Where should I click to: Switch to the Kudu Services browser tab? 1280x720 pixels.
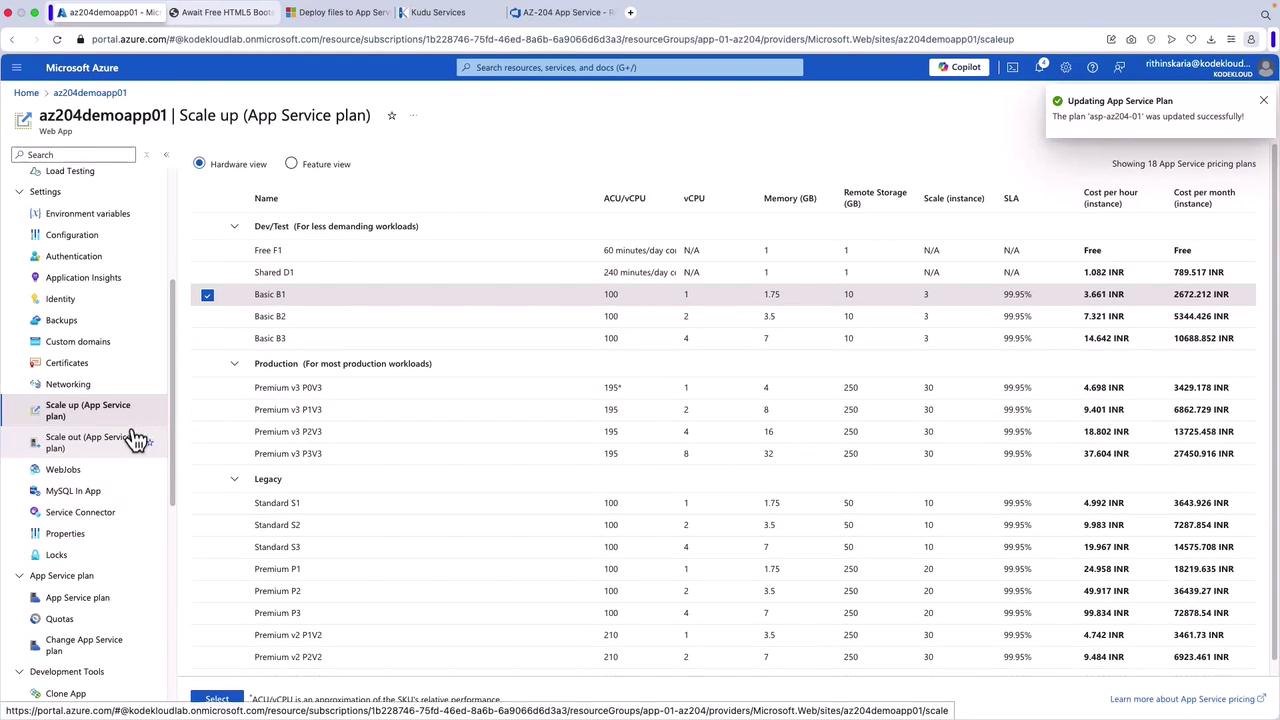(438, 12)
